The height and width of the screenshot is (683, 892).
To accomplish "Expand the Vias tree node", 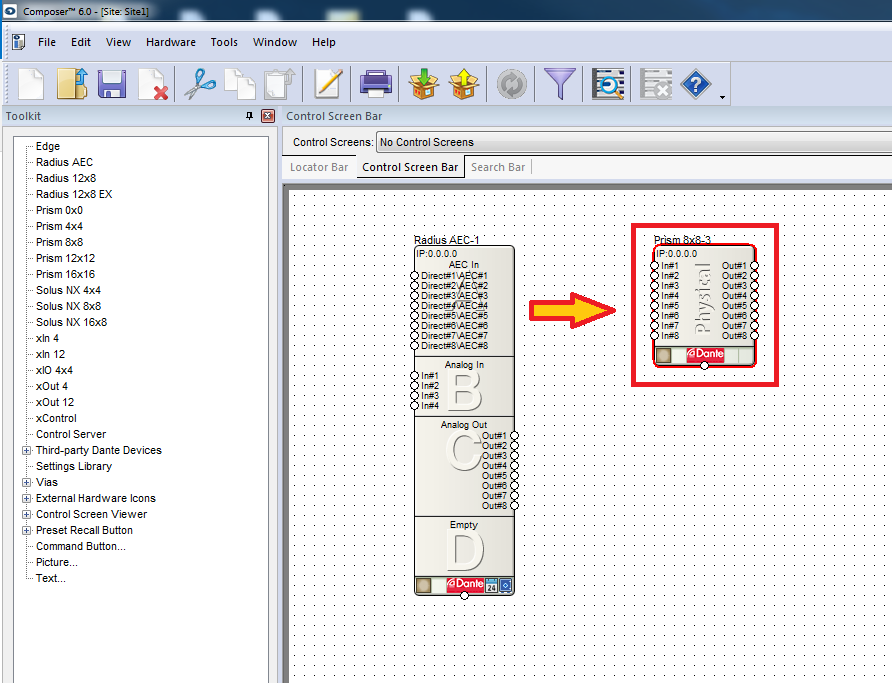I will coord(26,482).
